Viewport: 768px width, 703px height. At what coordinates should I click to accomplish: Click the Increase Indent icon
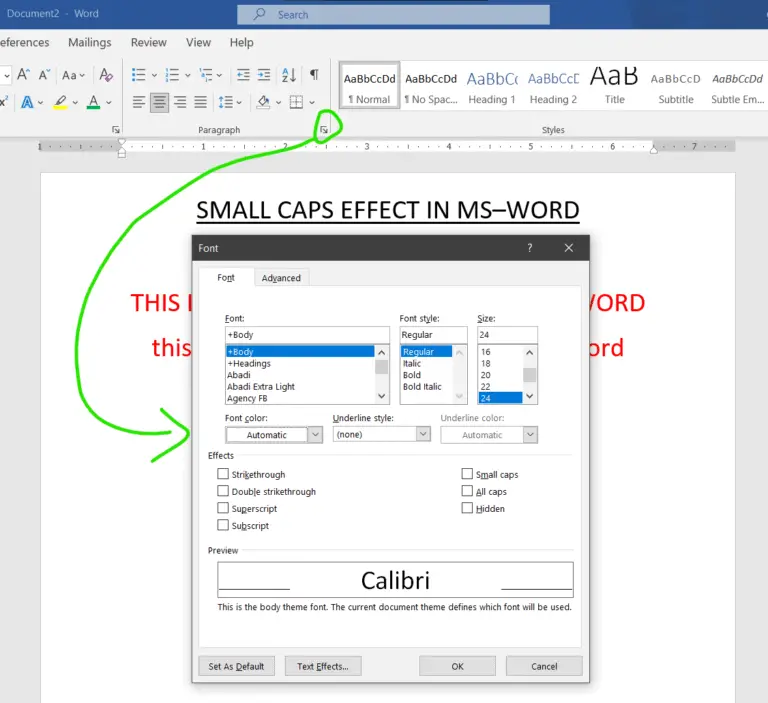(264, 75)
